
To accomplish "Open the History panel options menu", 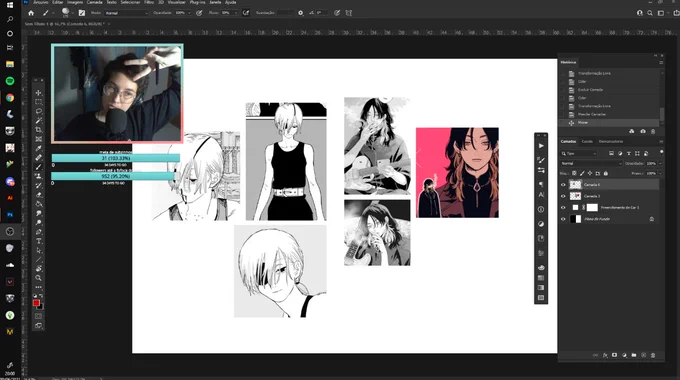I will pyautogui.click(x=661, y=62).
